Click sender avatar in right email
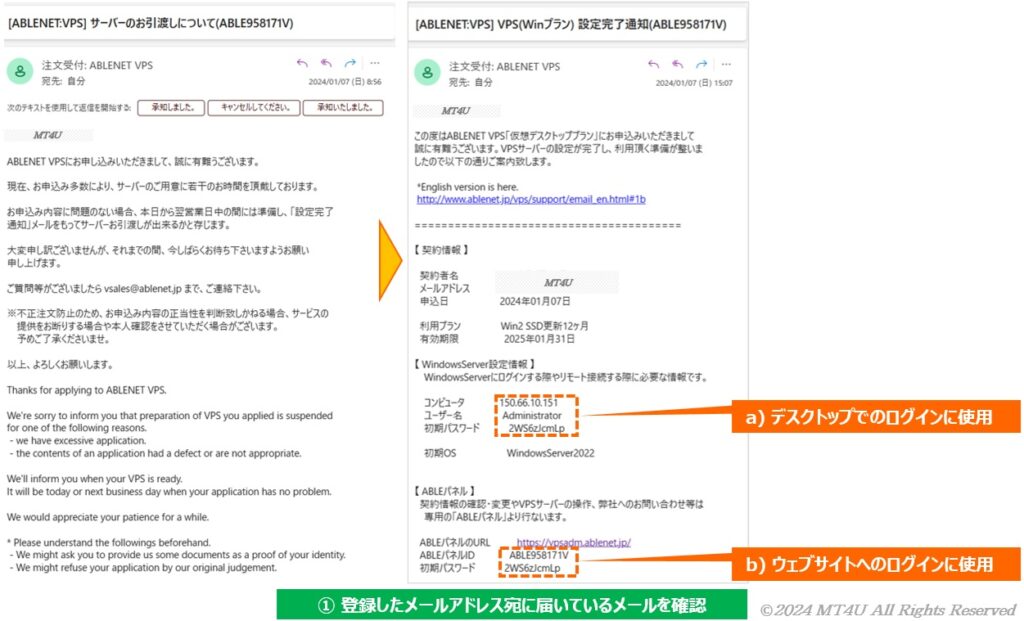 [428, 72]
